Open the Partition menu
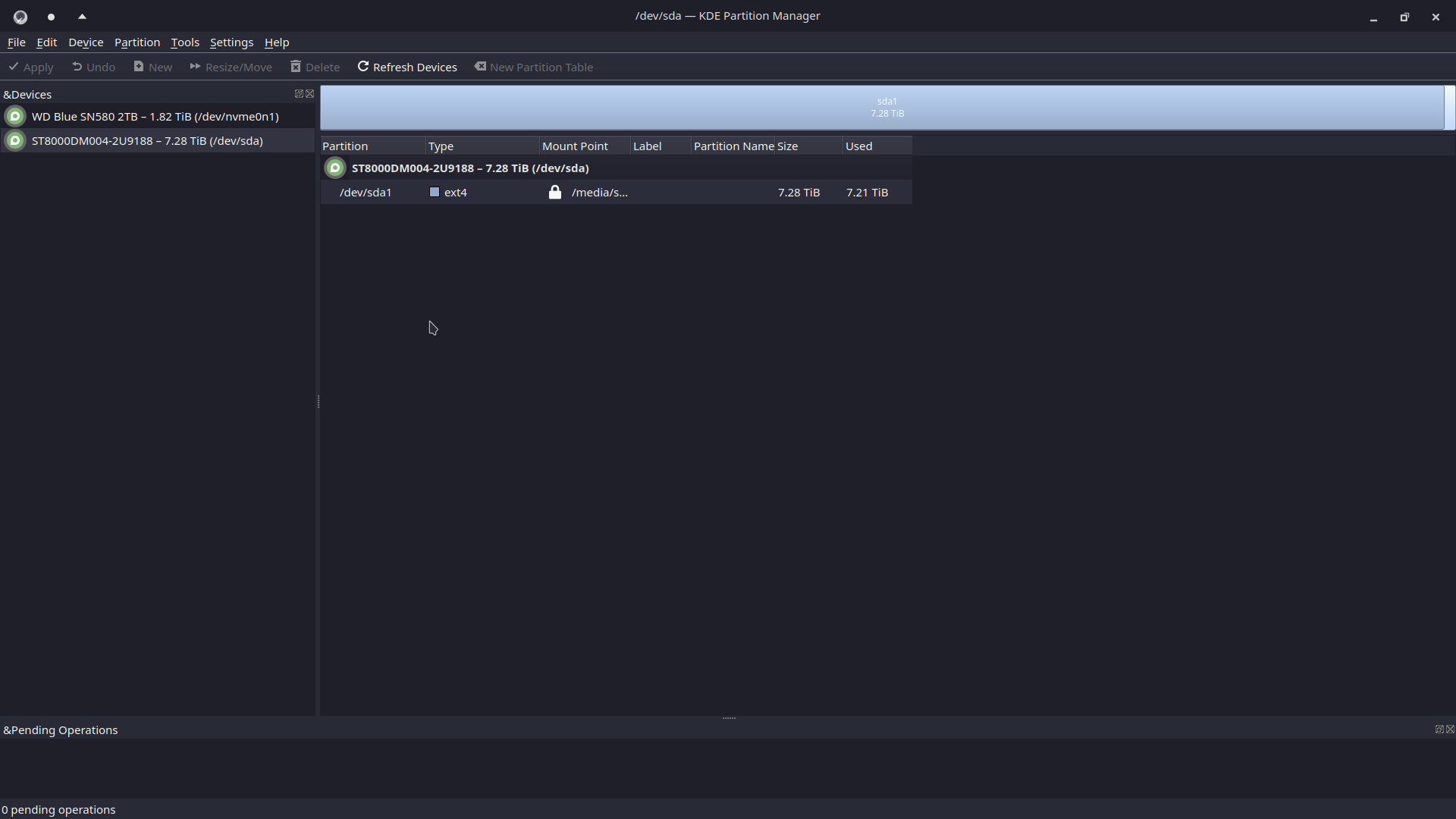 click(x=136, y=42)
